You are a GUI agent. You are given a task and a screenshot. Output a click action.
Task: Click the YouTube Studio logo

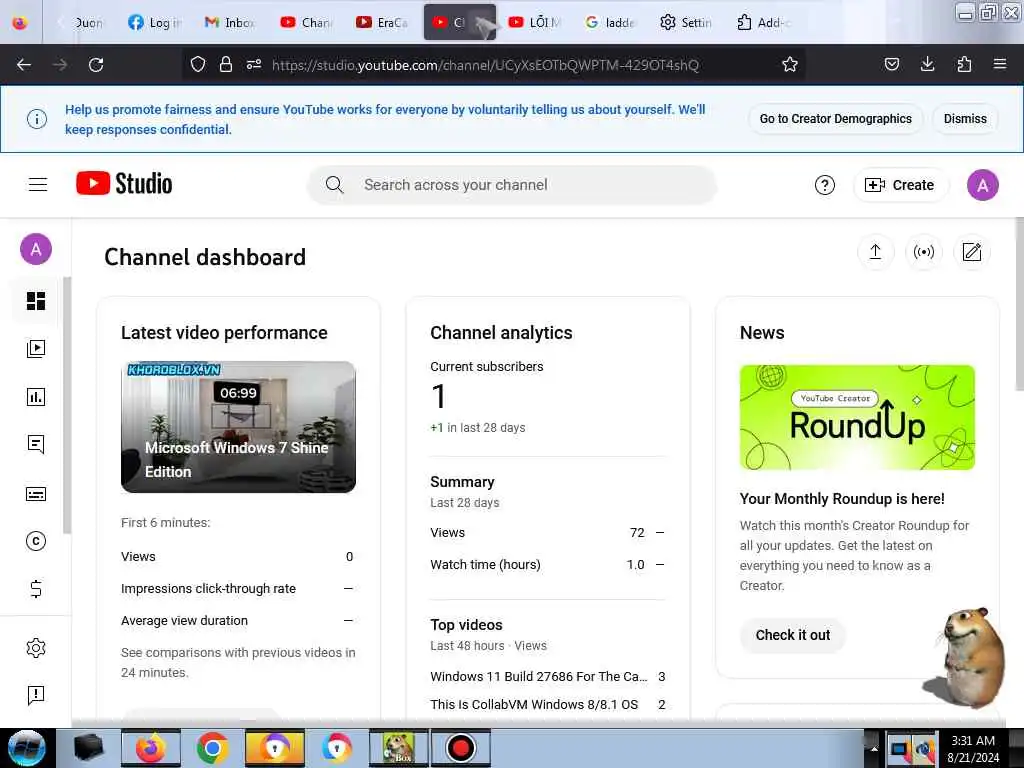tap(124, 184)
